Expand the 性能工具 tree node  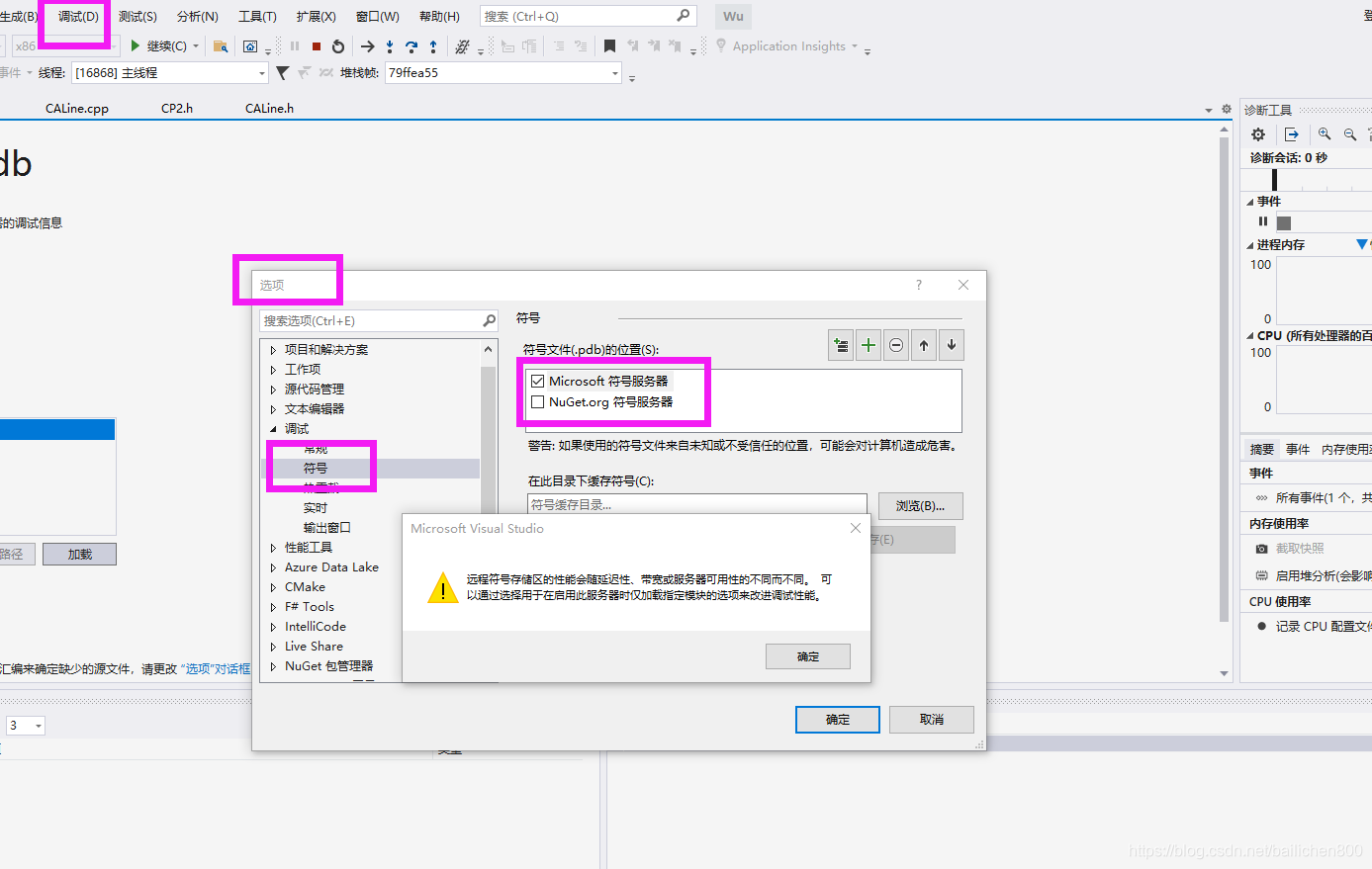274,548
